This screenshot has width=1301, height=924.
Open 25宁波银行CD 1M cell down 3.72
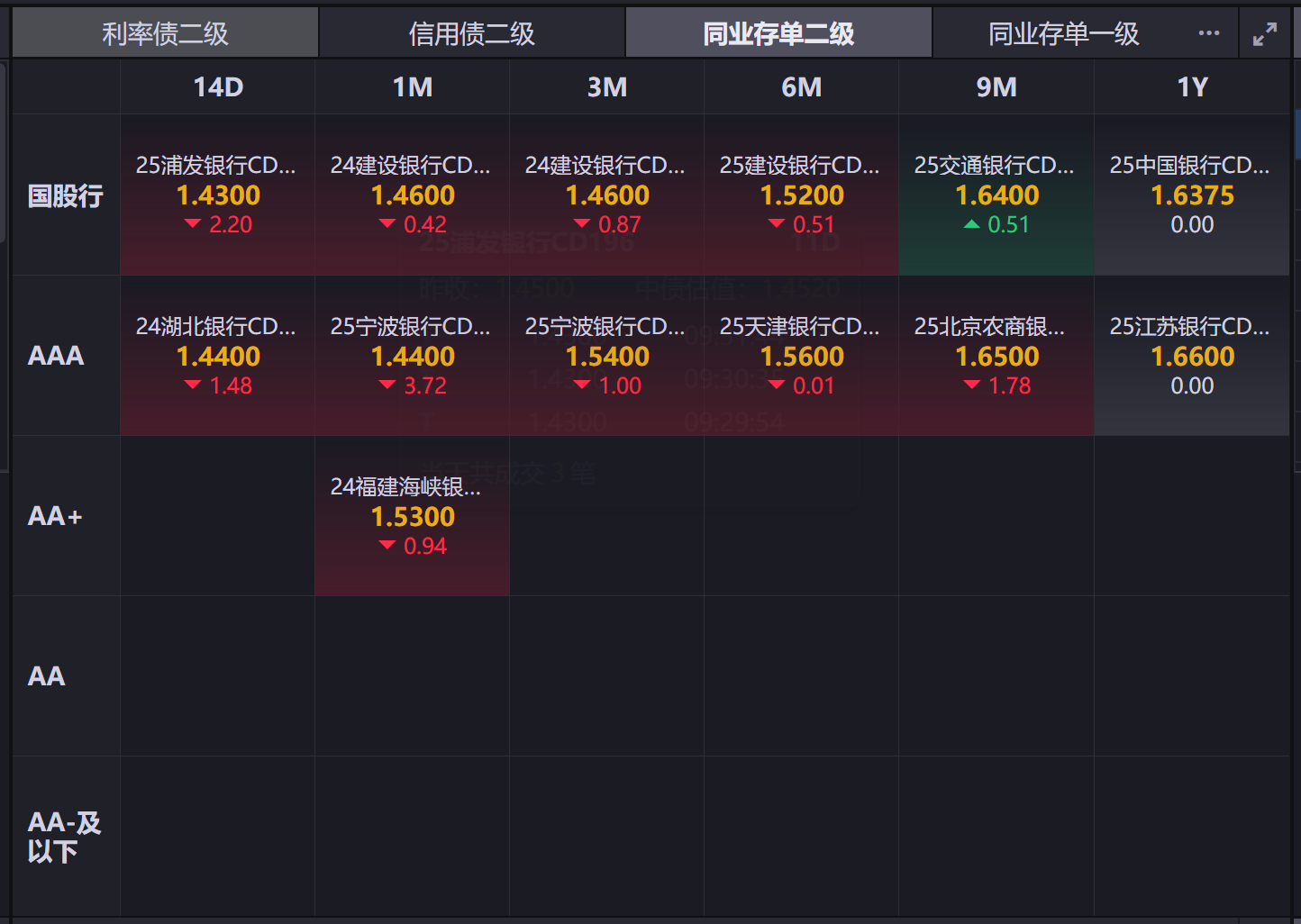click(412, 356)
